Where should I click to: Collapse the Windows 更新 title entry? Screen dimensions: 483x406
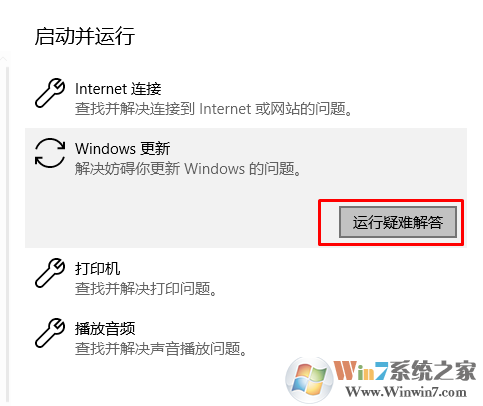point(123,149)
